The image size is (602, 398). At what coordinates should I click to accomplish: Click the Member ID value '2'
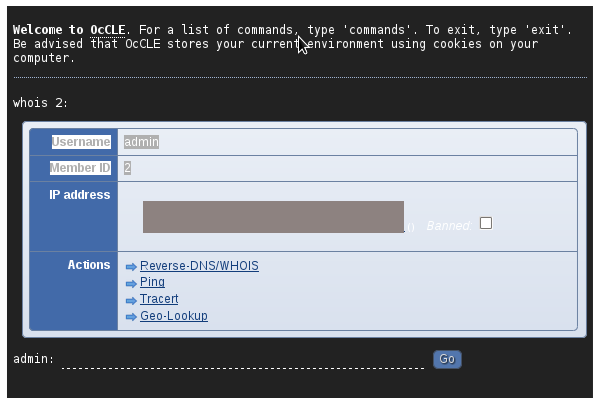click(x=127, y=168)
